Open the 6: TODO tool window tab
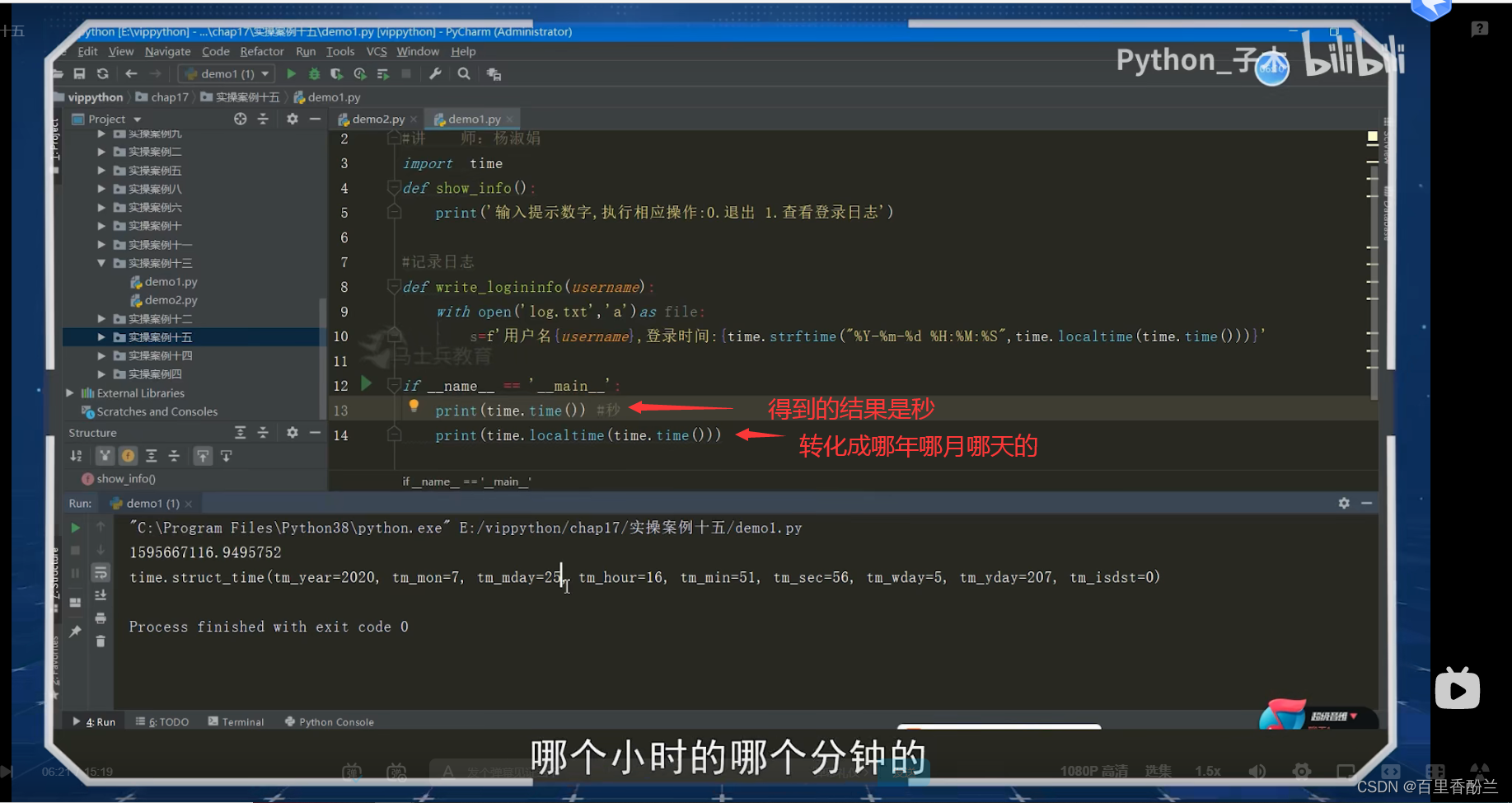 pyautogui.click(x=162, y=722)
